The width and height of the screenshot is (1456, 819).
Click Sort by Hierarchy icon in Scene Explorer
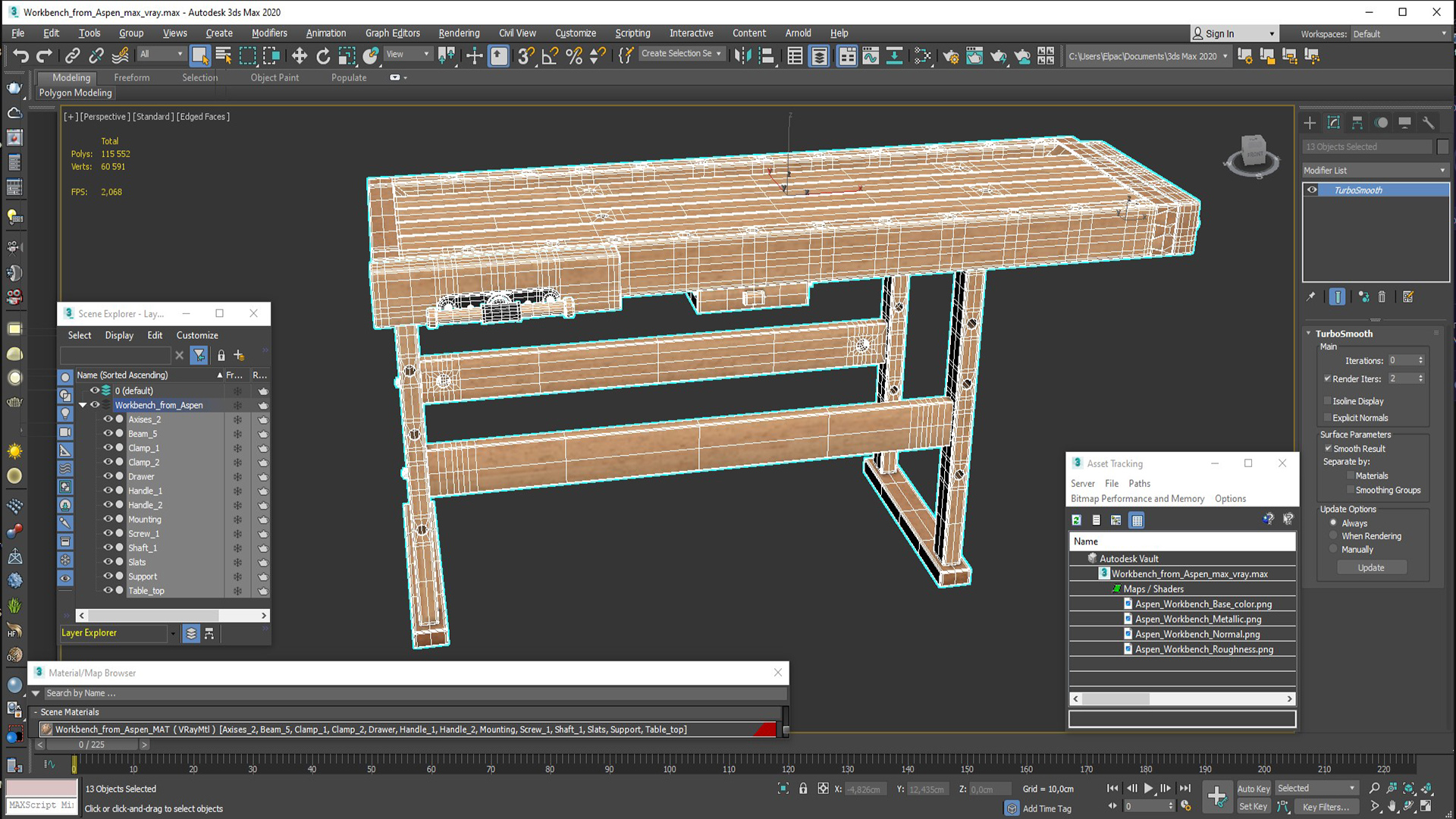point(209,633)
